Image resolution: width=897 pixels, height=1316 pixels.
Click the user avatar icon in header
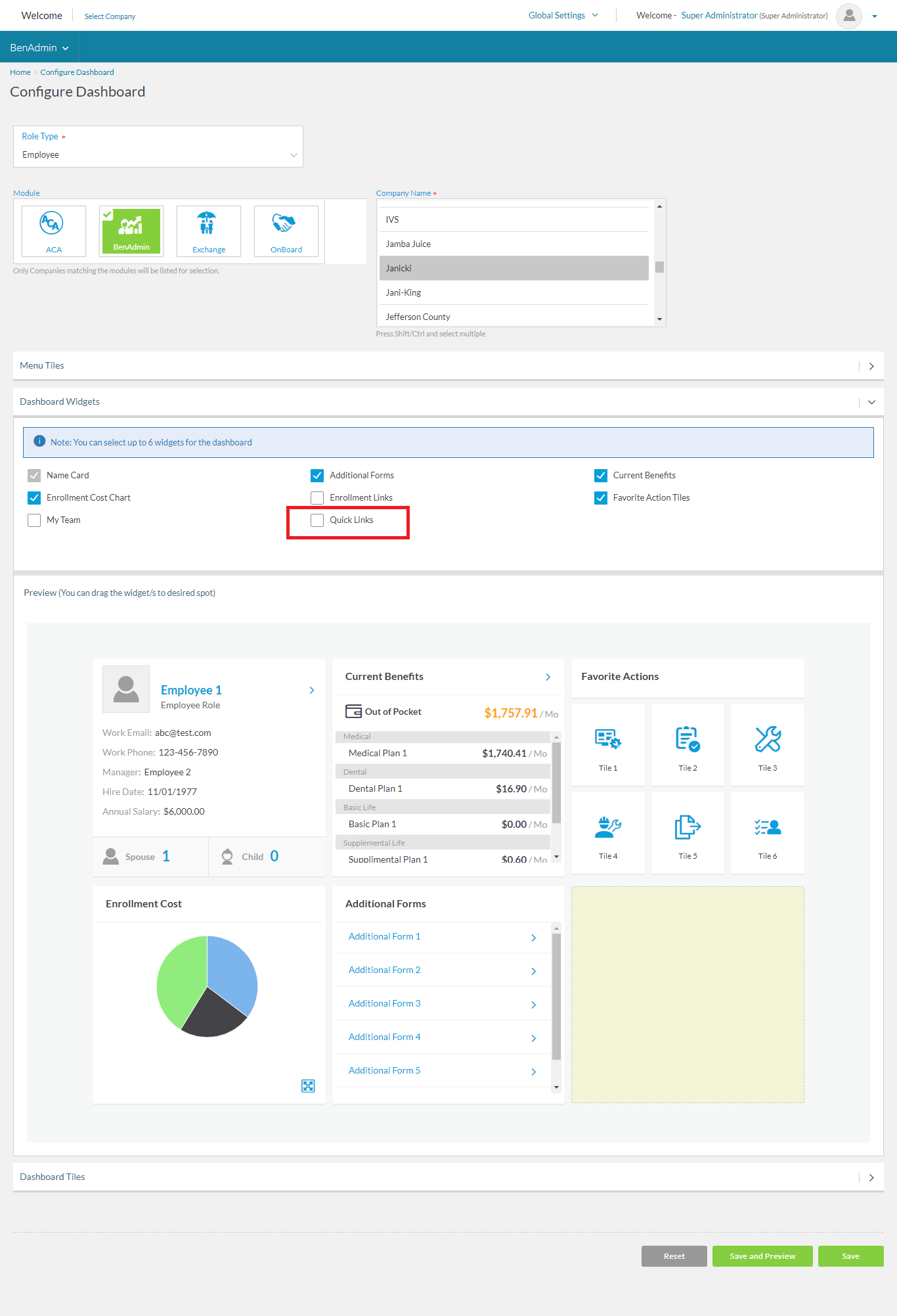pyautogui.click(x=848, y=16)
